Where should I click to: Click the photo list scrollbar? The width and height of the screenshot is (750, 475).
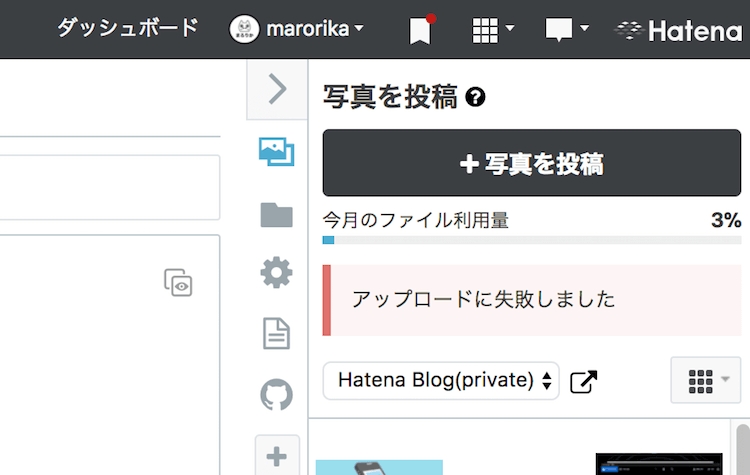(x=743, y=449)
